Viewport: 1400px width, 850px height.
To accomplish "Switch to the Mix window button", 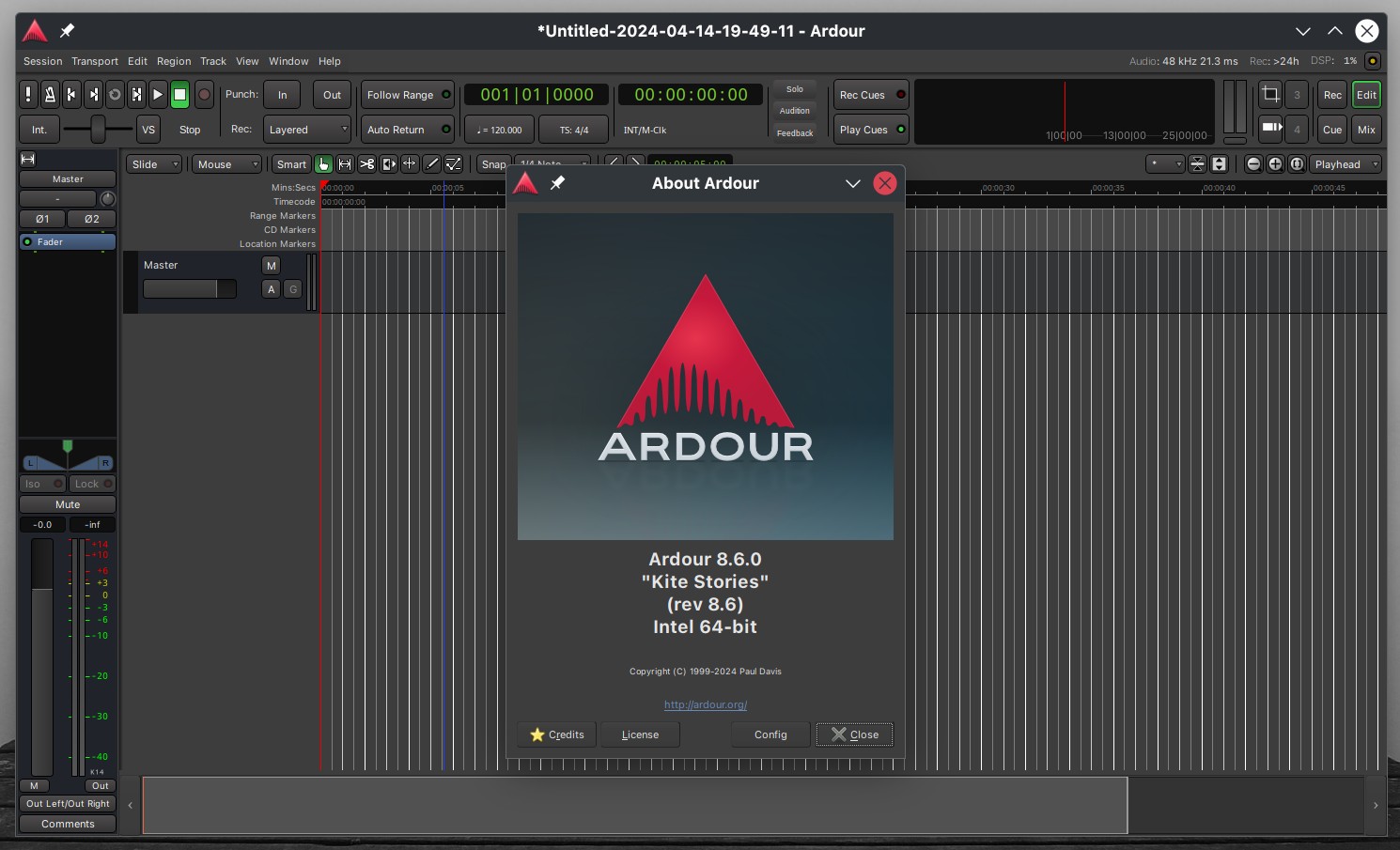I will pyautogui.click(x=1367, y=130).
